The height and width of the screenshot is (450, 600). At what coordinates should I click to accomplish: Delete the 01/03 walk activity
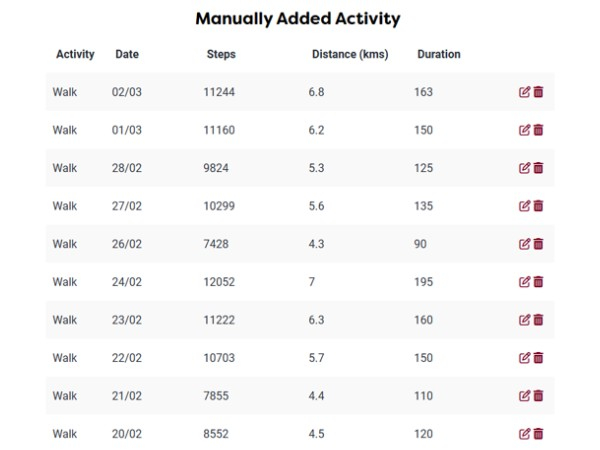pos(538,130)
